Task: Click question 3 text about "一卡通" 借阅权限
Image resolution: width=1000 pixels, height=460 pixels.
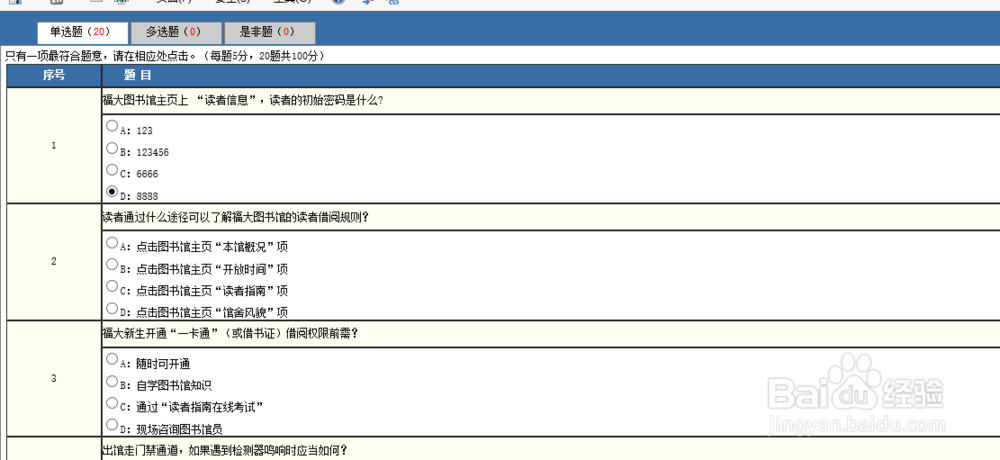Action: click(230, 334)
